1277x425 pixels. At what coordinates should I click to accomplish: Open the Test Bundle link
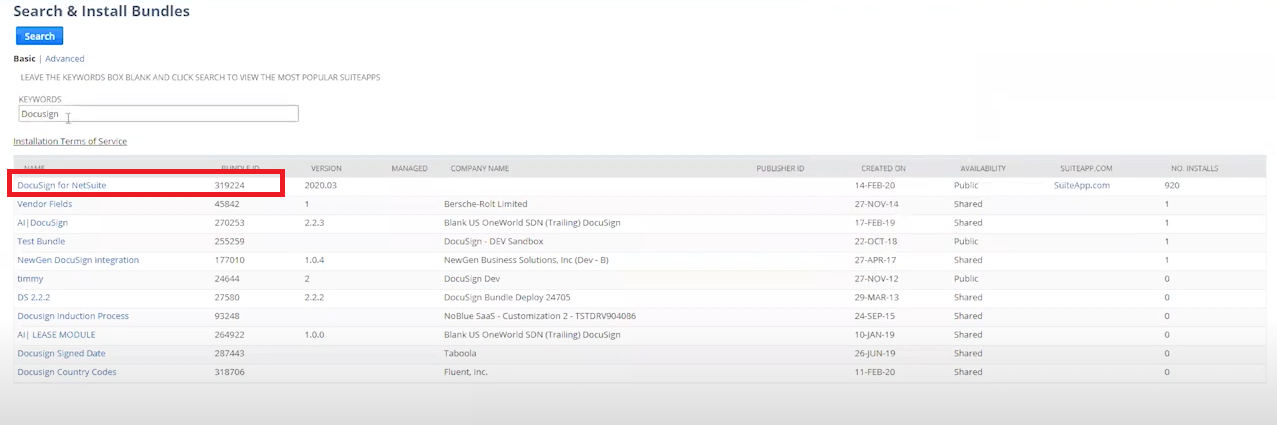click(x=41, y=241)
